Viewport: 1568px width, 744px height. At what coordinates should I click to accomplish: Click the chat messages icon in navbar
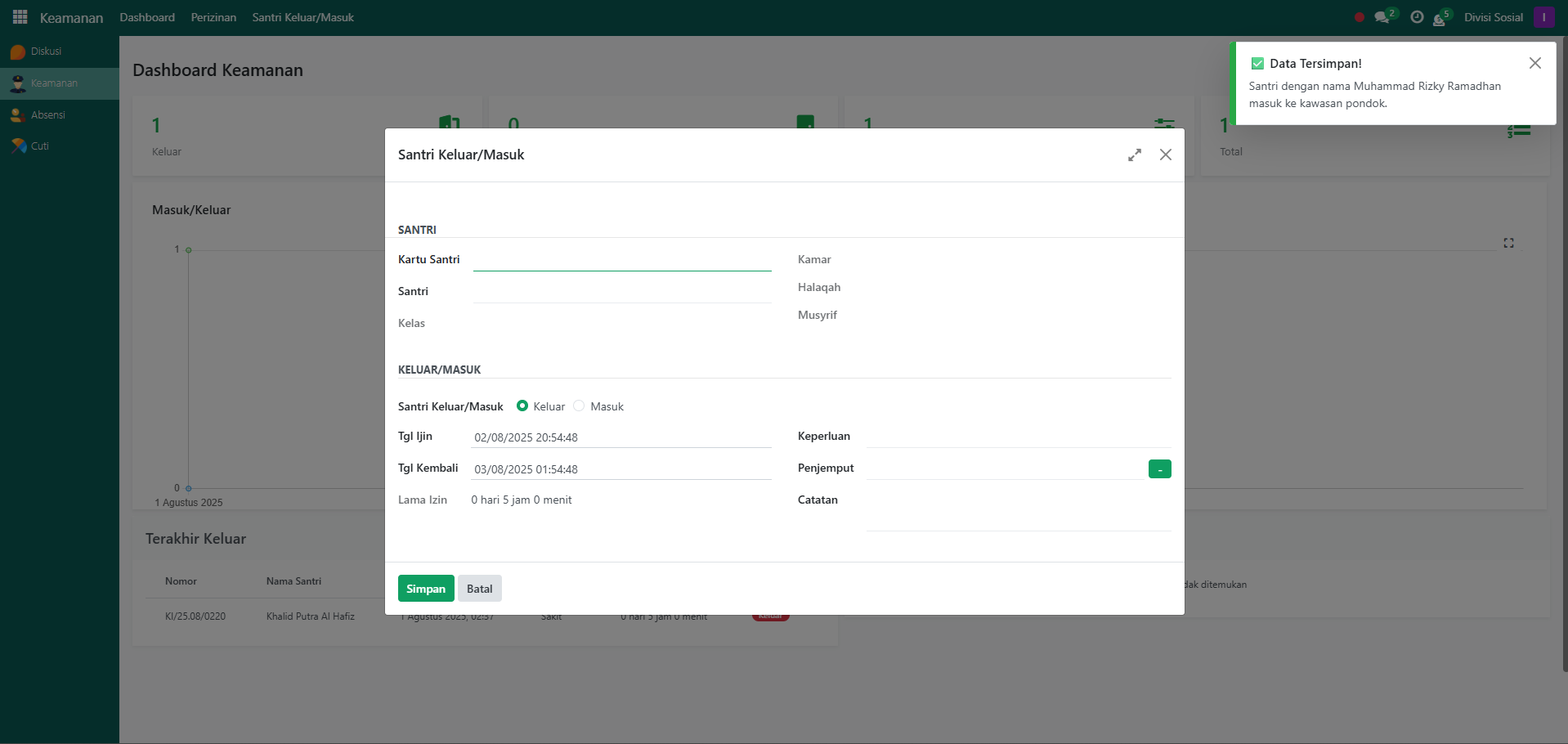pos(1382,17)
